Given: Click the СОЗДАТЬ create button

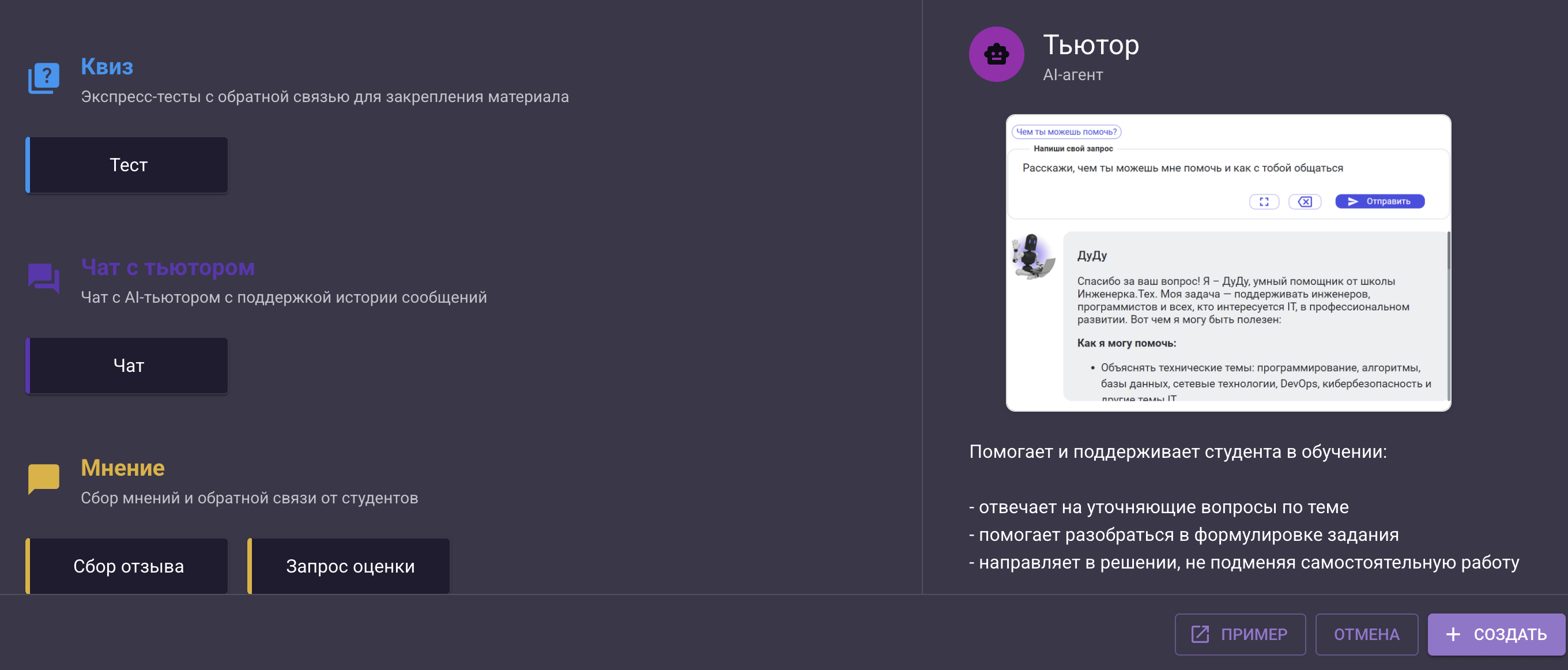Looking at the screenshot, I should (1496, 634).
